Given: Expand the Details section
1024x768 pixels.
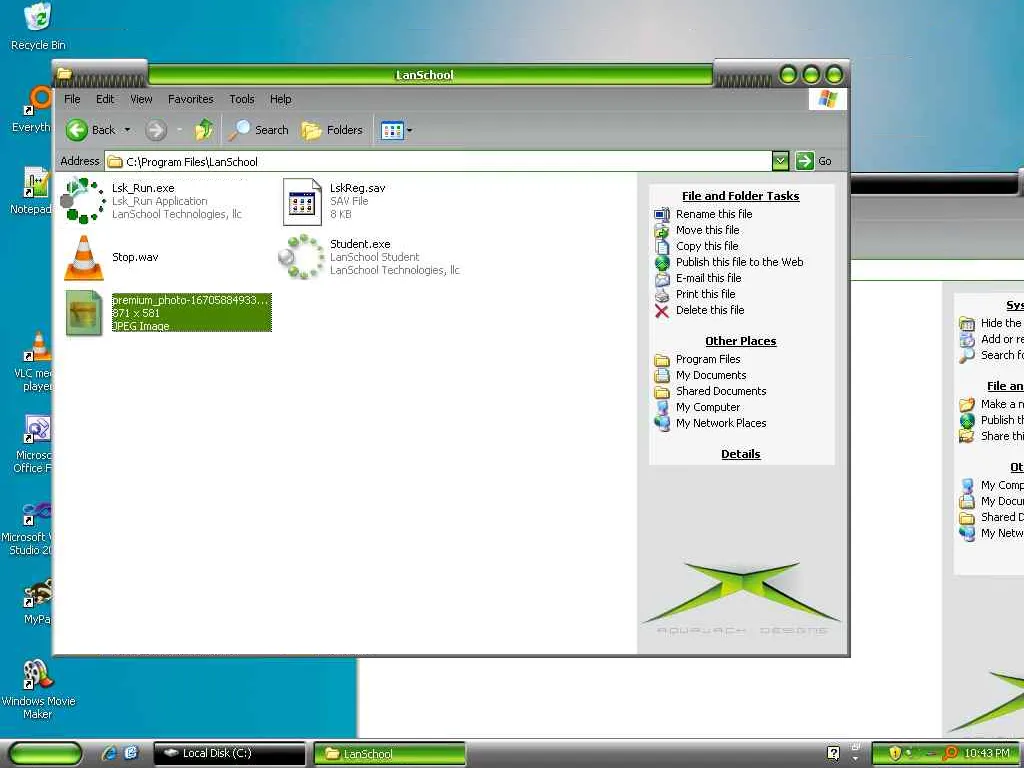Looking at the screenshot, I should 741,454.
